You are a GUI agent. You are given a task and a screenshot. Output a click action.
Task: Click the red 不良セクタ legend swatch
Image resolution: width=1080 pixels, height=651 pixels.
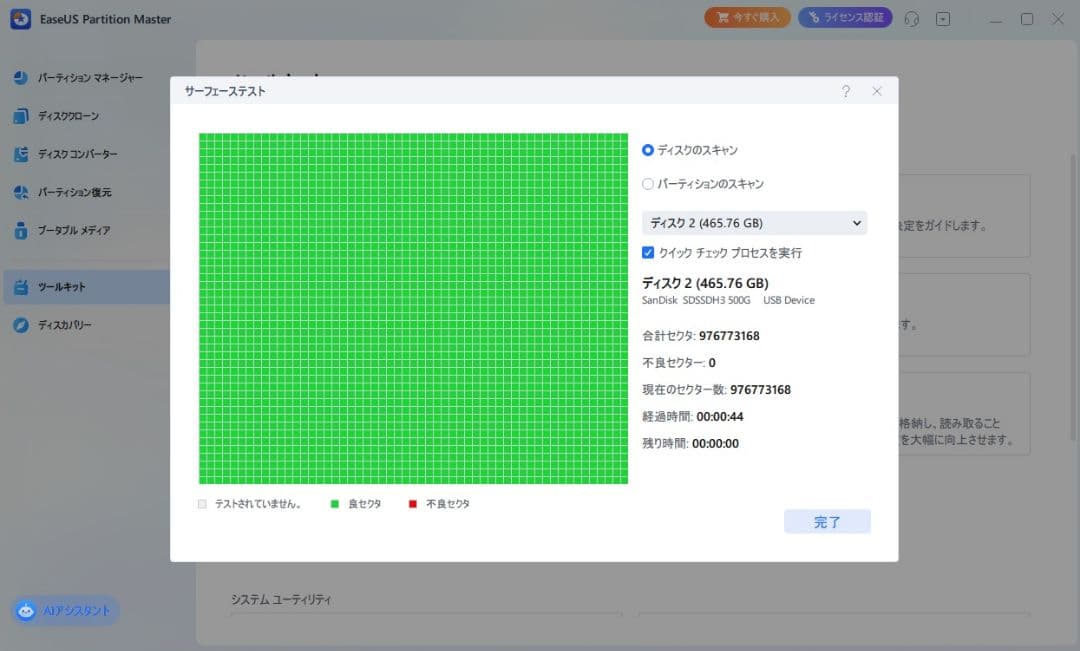click(413, 504)
